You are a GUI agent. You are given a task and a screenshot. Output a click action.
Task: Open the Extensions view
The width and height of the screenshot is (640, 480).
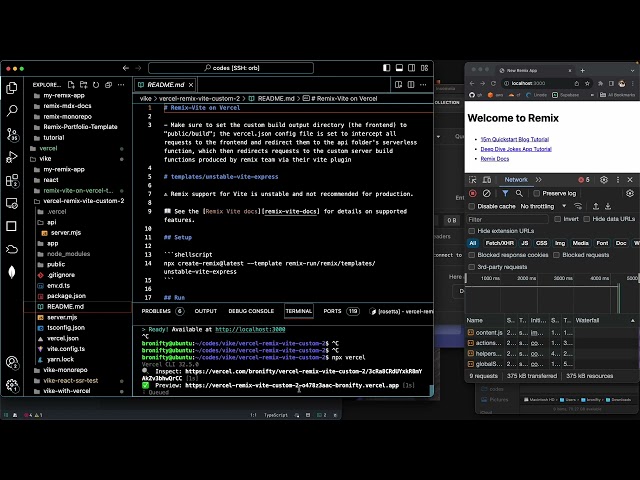pos(12,180)
